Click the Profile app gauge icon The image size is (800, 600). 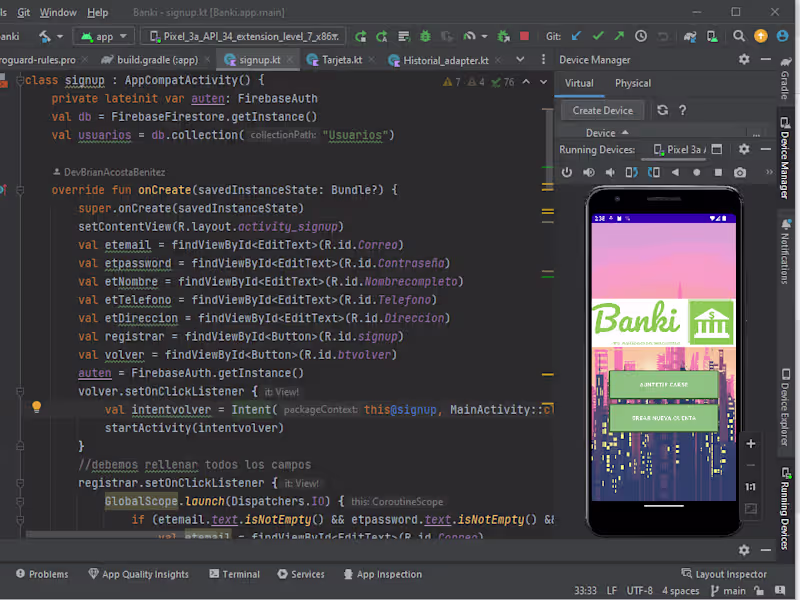point(469,36)
